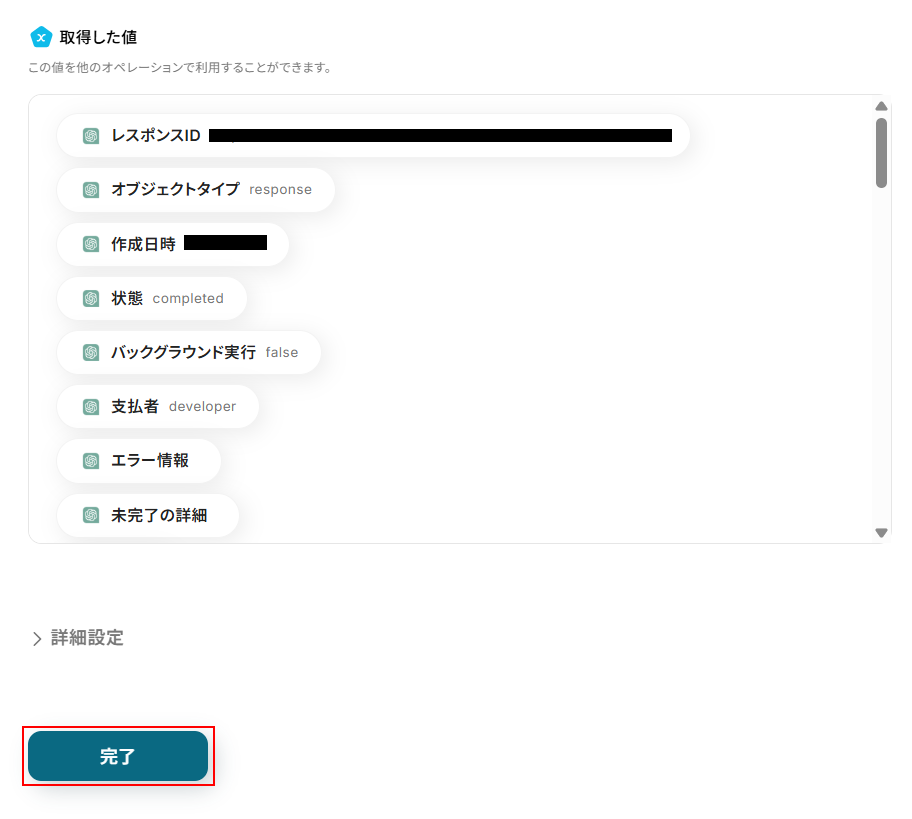Viewport: 912px width, 819px height.
Task: Select the レスポンスID value pill
Action: [373, 136]
